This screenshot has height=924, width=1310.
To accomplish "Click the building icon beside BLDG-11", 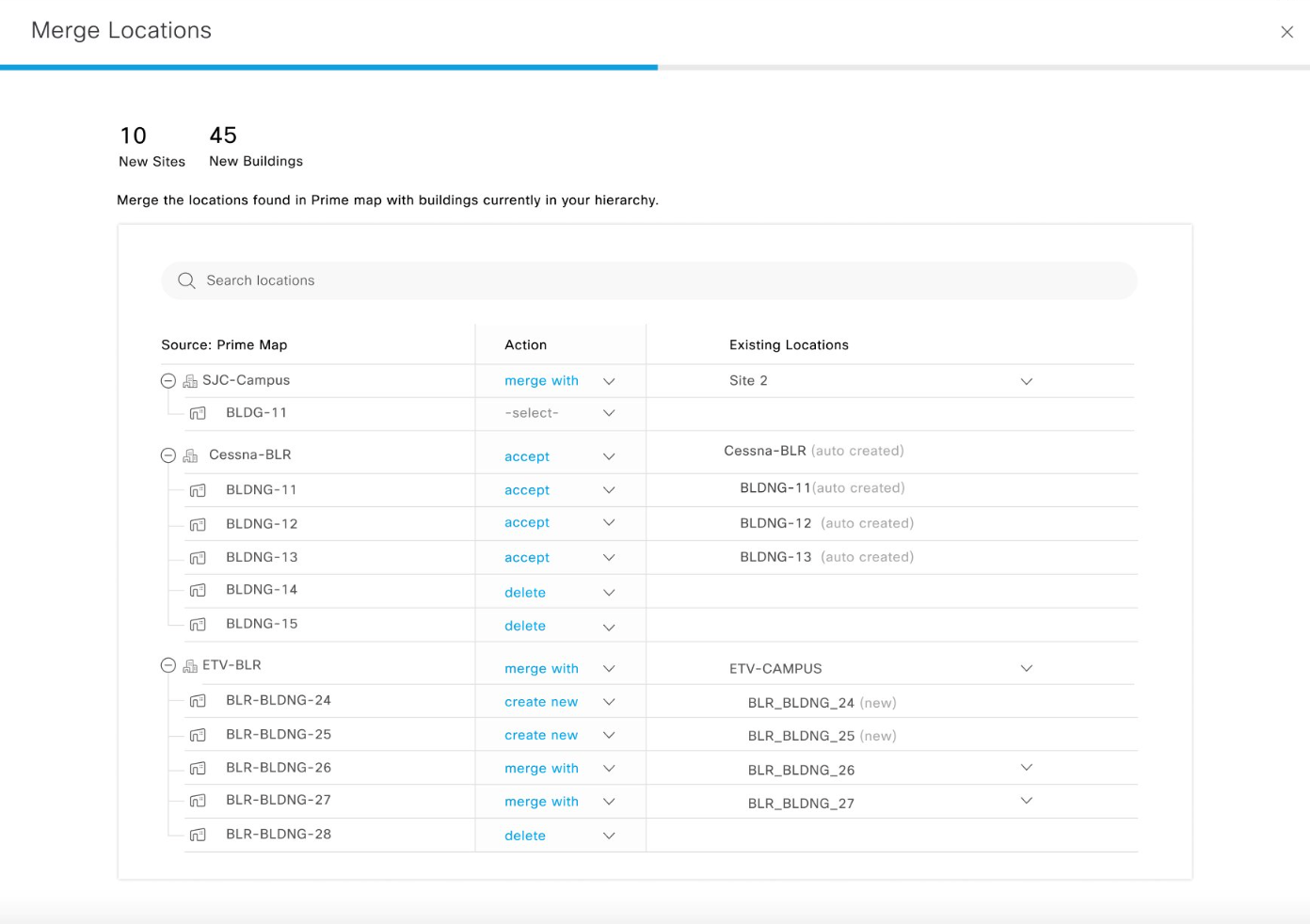I will 198,413.
